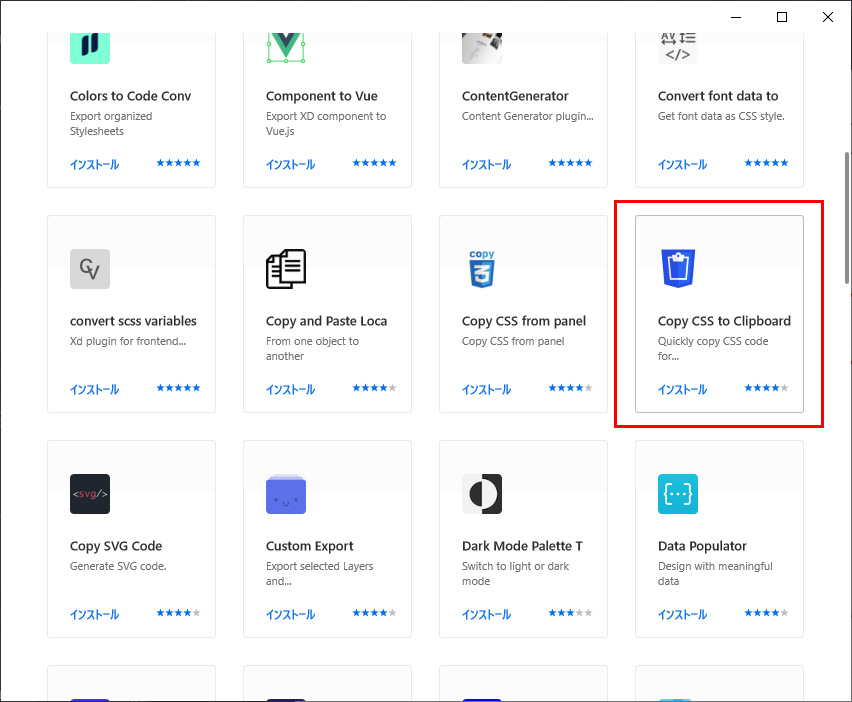Open the Copy SVG Code title

(116, 546)
